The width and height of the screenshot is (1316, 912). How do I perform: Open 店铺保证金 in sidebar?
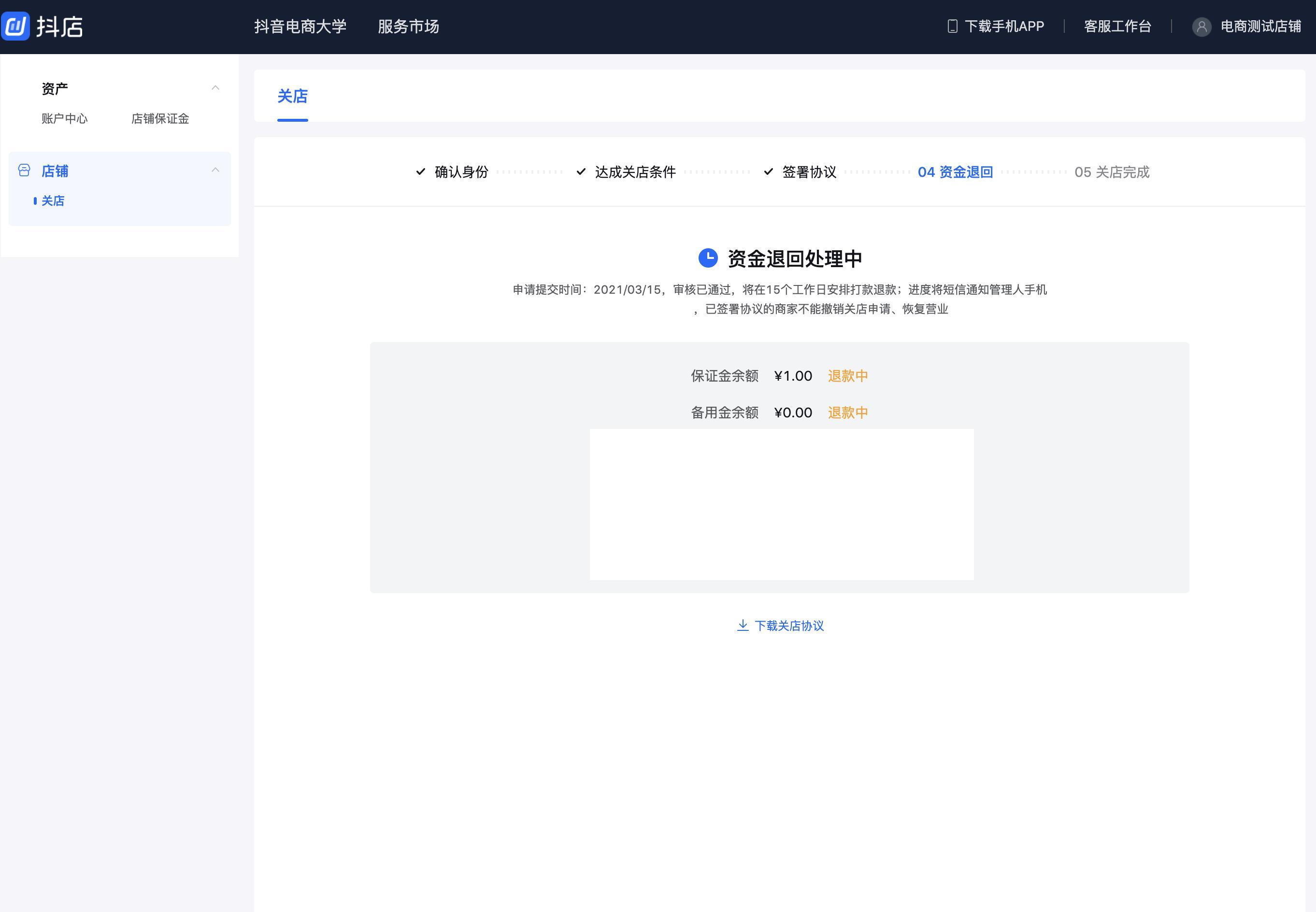pyautogui.click(x=160, y=118)
